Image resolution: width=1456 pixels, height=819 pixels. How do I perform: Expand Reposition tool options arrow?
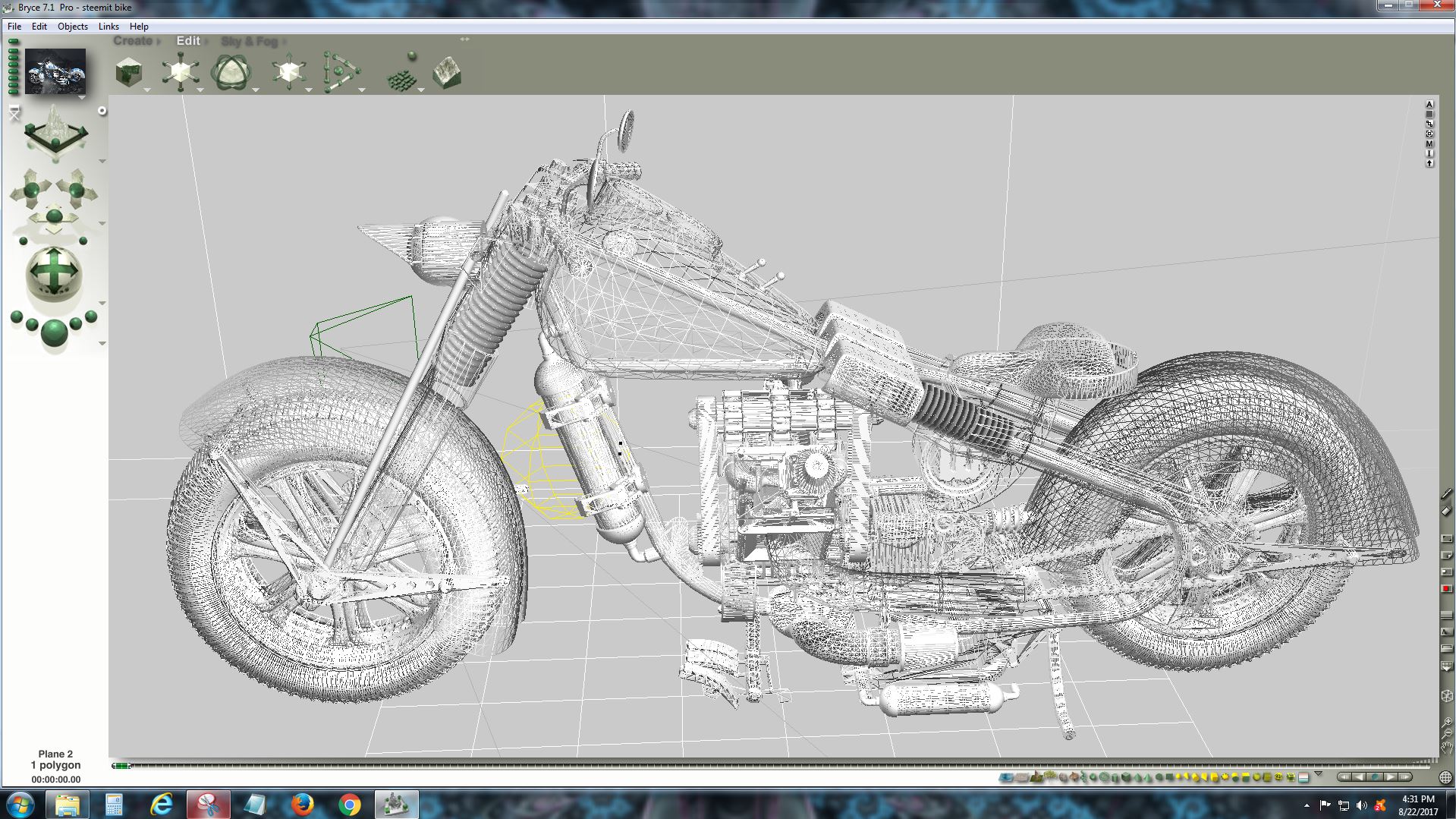(309, 90)
